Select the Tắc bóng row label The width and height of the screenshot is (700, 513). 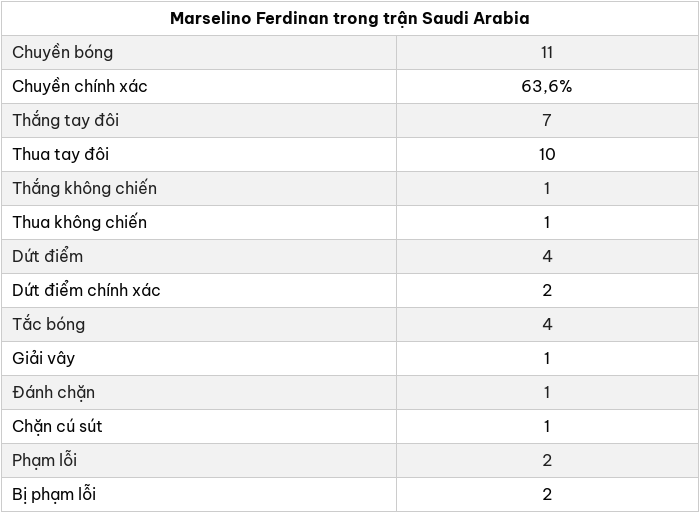pos(49,324)
